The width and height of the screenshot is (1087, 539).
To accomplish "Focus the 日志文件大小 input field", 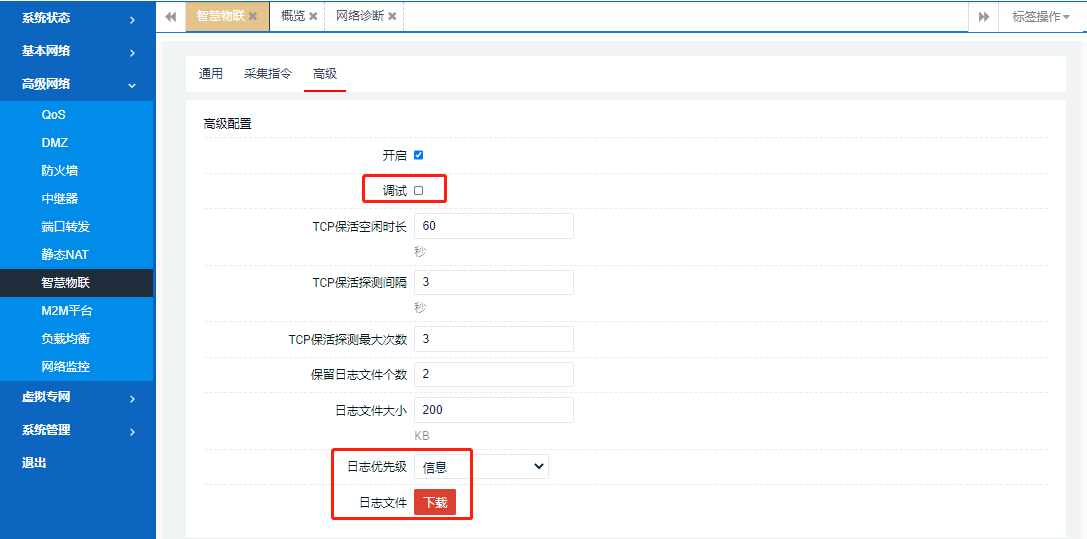I will coord(493,410).
